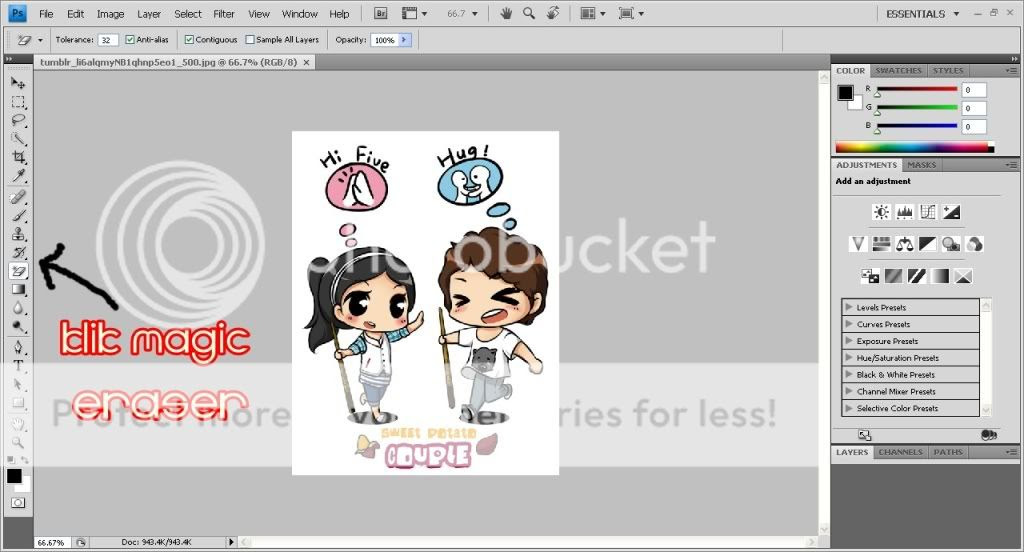Select the Crop tool
This screenshot has height=552, width=1024.
[x=18, y=157]
